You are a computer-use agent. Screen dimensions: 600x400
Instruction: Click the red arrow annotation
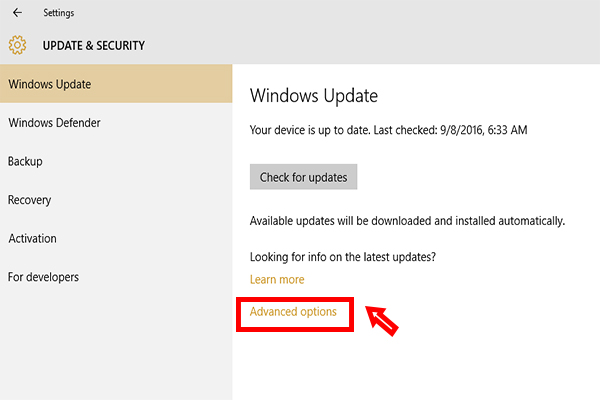coord(382,321)
